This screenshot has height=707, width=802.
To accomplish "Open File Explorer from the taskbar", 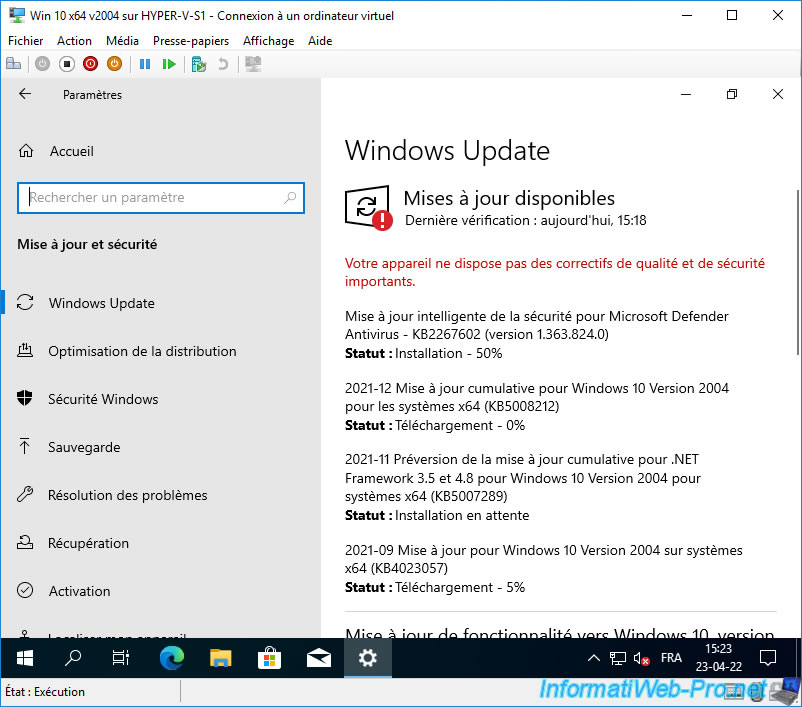I will (220, 658).
